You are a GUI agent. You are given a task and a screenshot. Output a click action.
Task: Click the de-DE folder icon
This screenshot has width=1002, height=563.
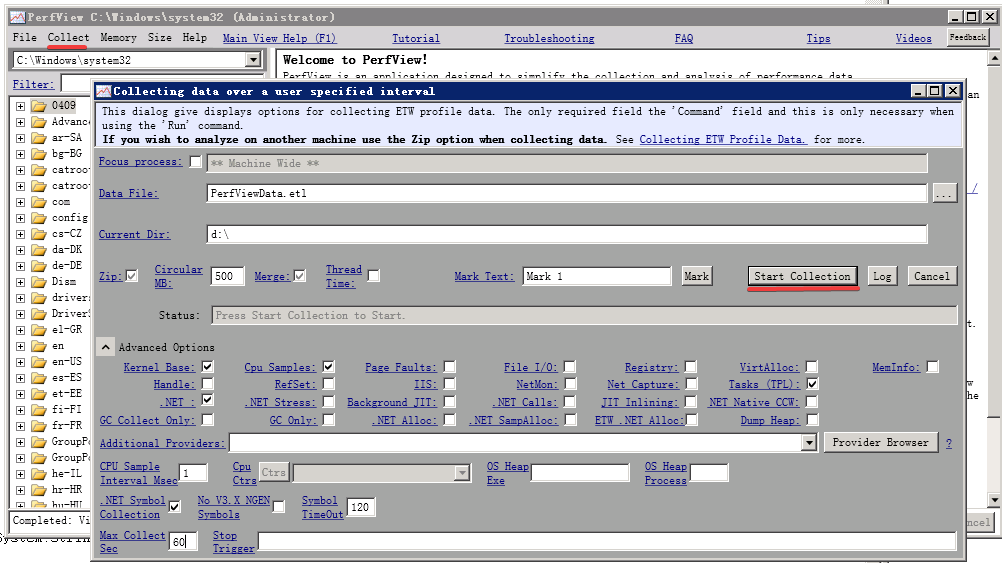point(39,265)
